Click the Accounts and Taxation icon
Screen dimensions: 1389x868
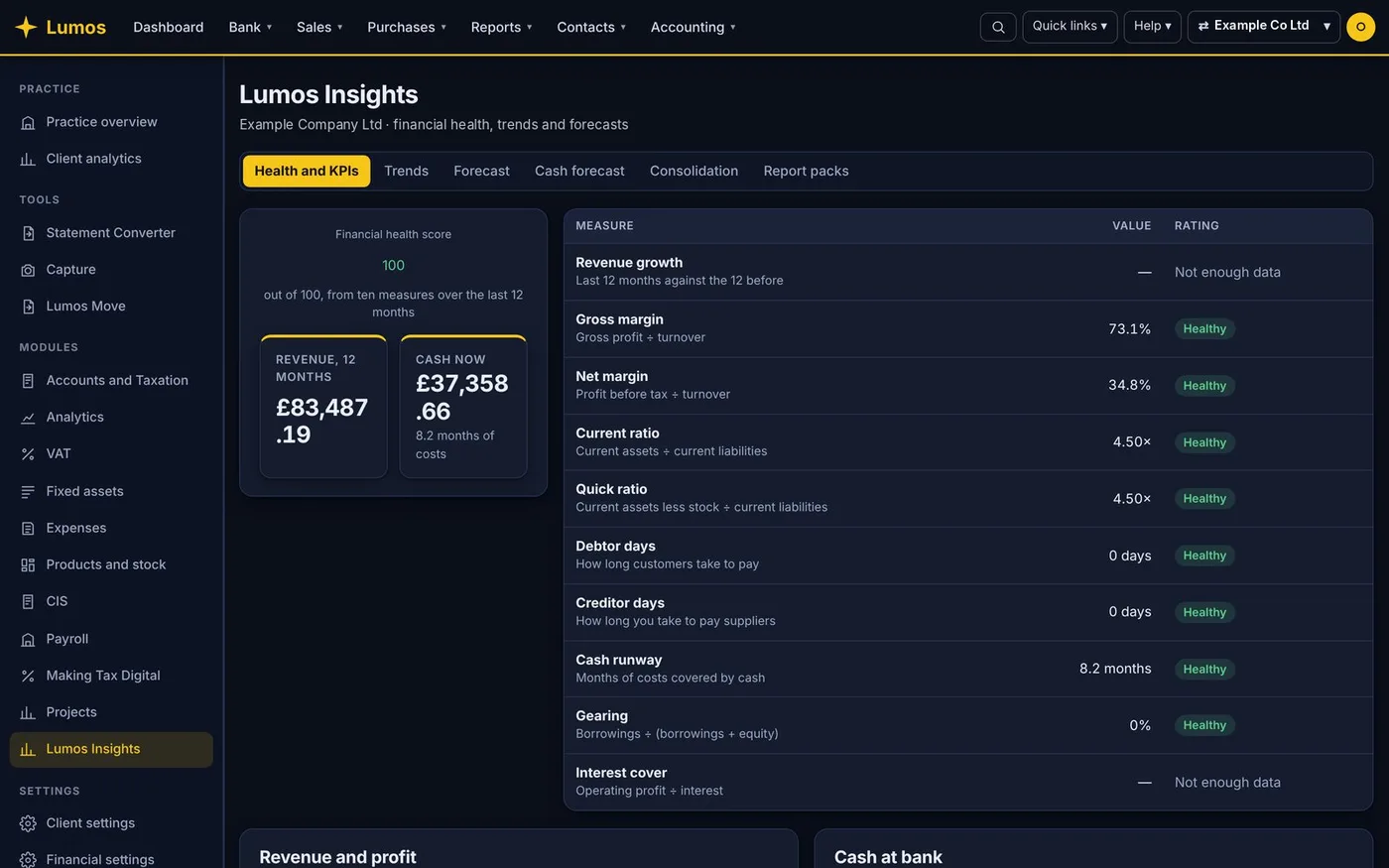(x=28, y=381)
